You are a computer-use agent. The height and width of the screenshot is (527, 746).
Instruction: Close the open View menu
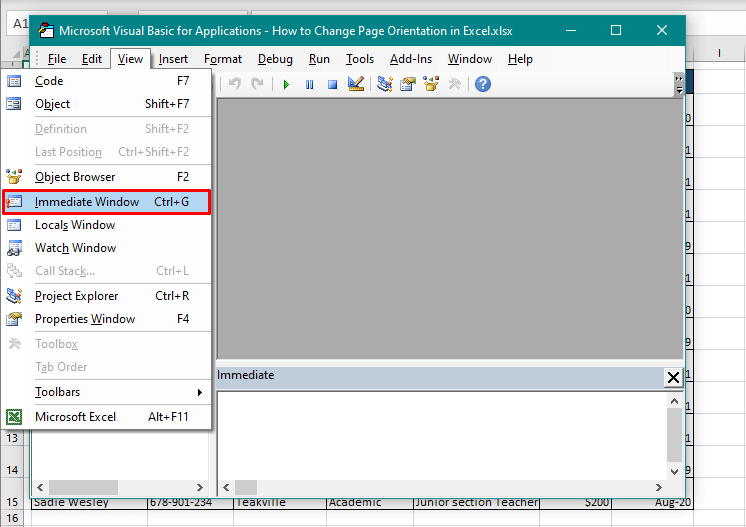point(130,59)
